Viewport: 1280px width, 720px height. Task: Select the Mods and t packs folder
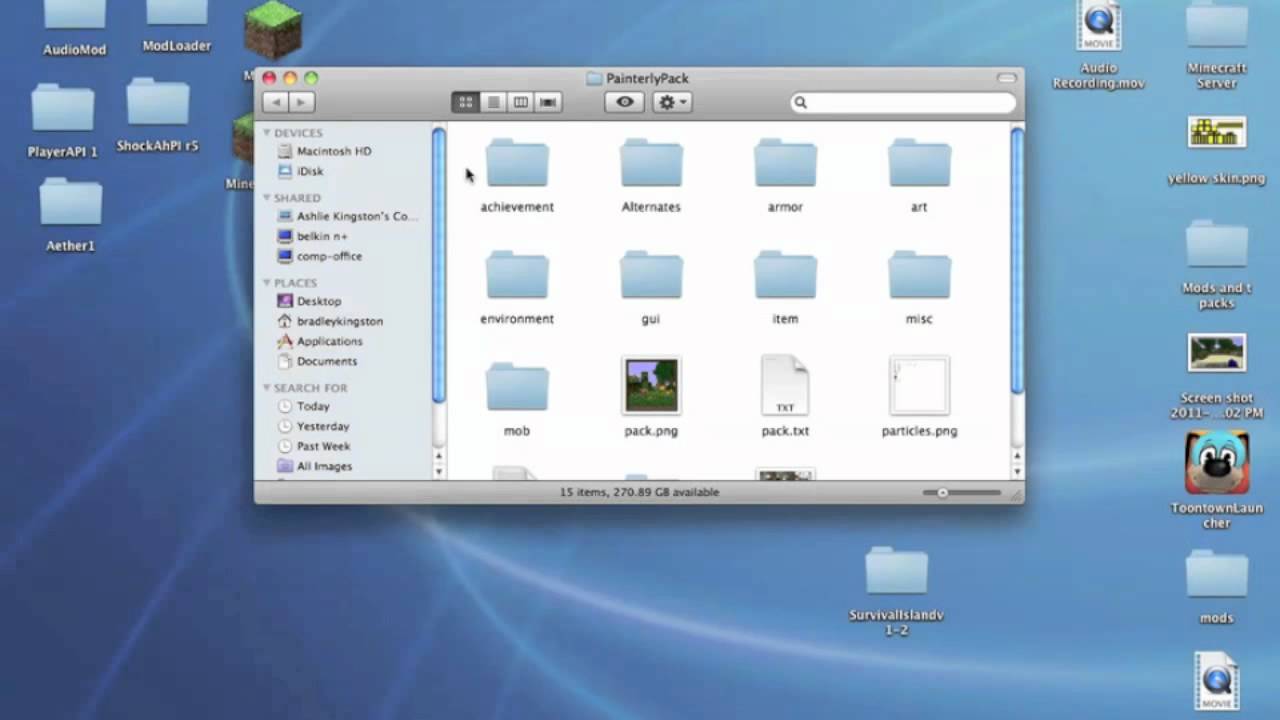pos(1217,245)
